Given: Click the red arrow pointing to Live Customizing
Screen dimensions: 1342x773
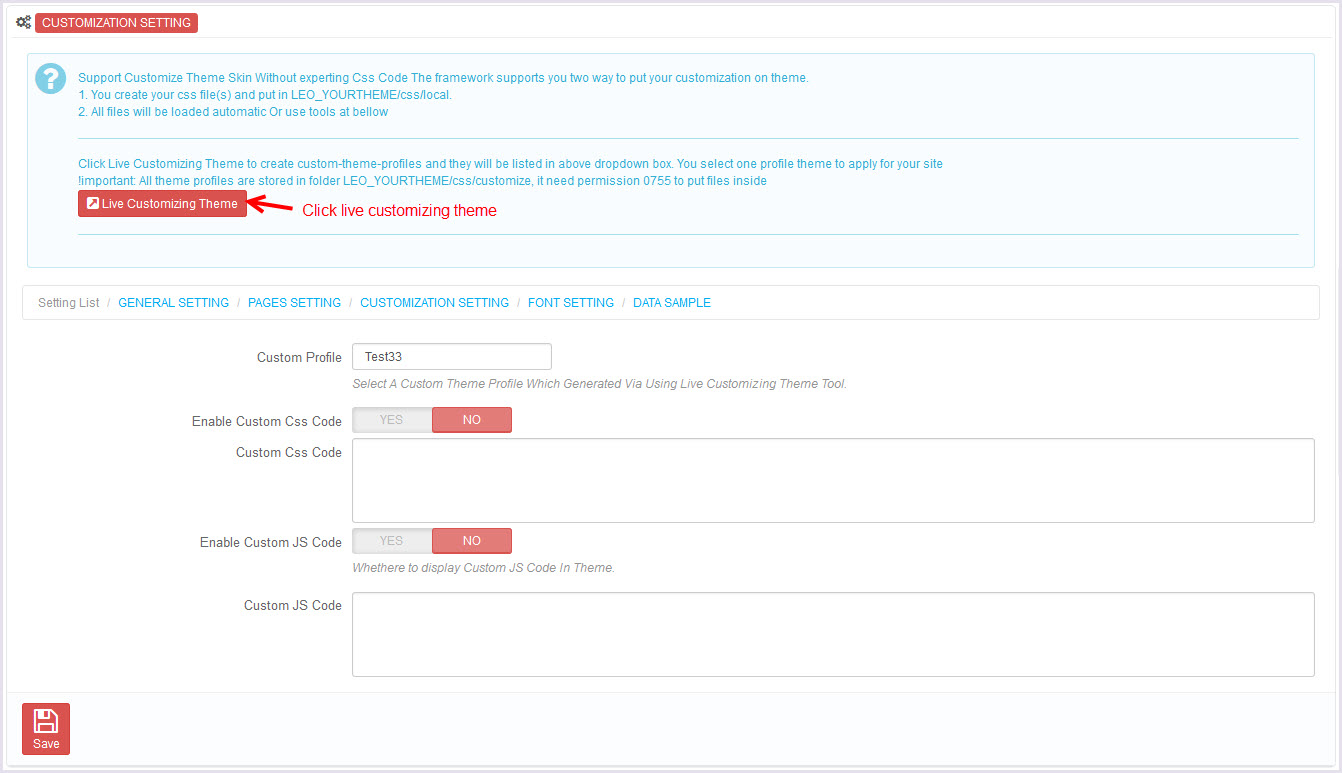Looking at the screenshot, I should coord(270,206).
